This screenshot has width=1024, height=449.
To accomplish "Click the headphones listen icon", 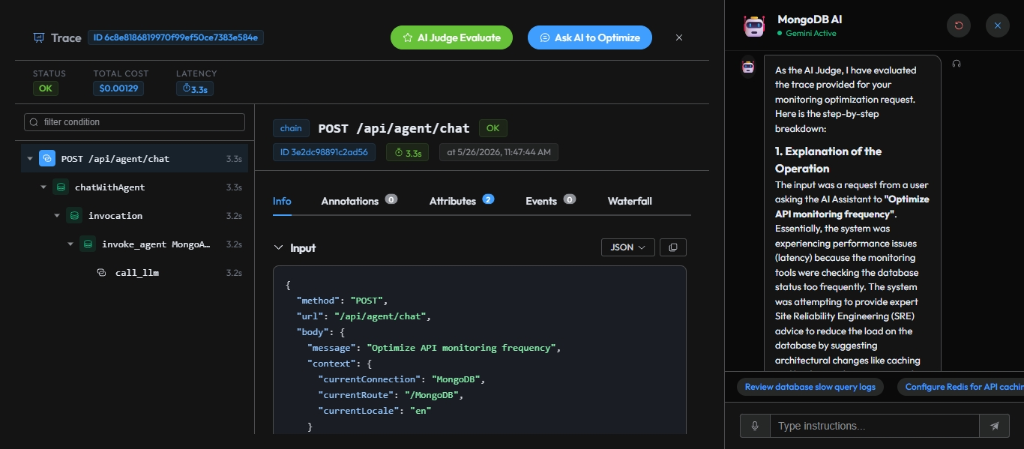I will (957, 64).
